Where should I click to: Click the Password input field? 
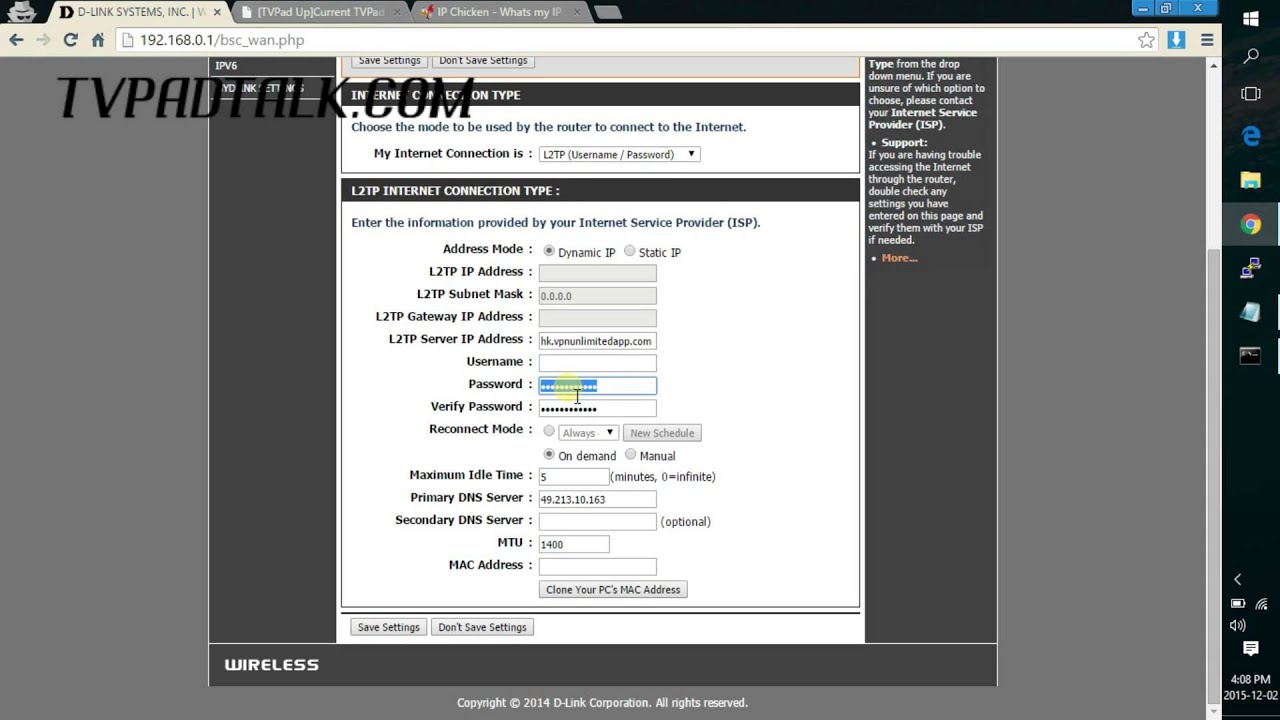pos(597,386)
